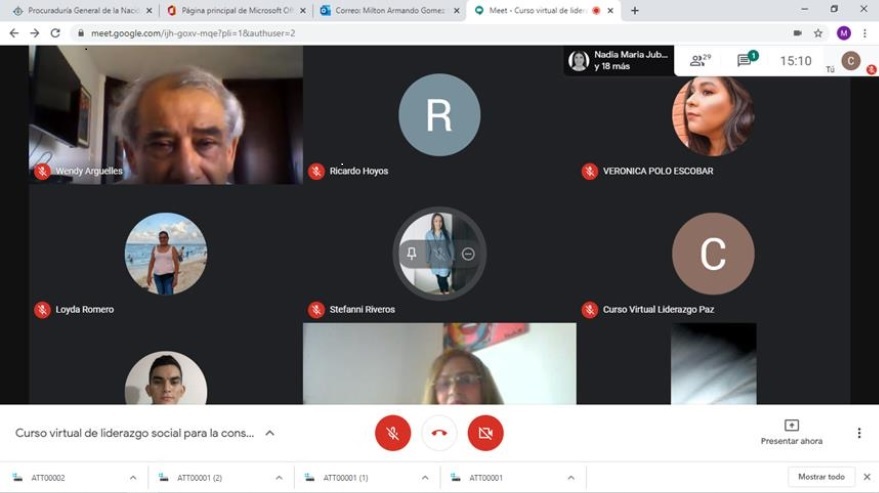Hang up the call

click(x=439, y=433)
